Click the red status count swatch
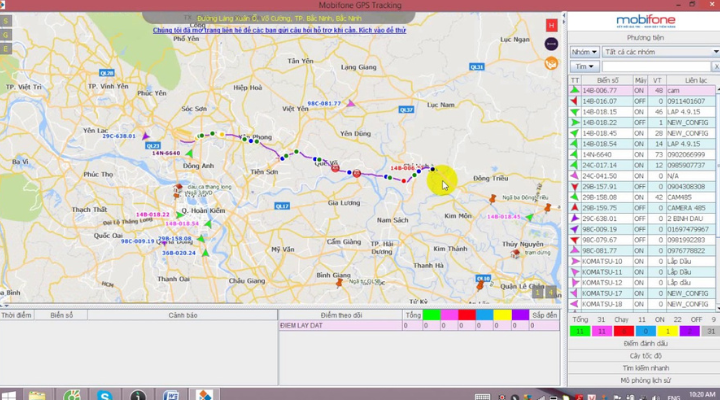720x400 pixels. [624, 331]
